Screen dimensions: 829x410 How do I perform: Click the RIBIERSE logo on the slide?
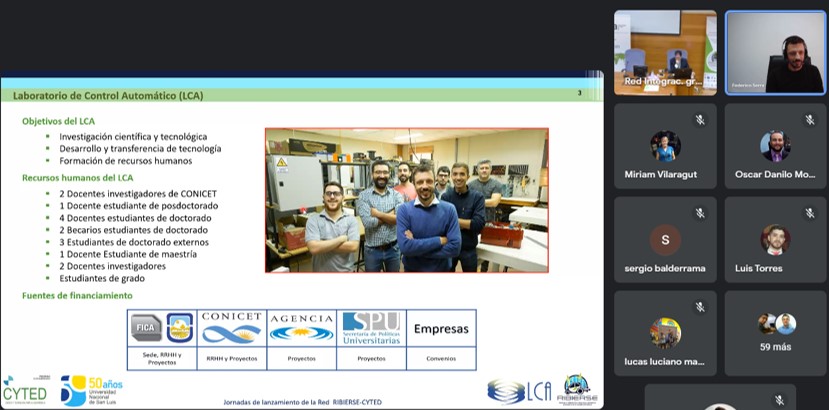[577, 389]
